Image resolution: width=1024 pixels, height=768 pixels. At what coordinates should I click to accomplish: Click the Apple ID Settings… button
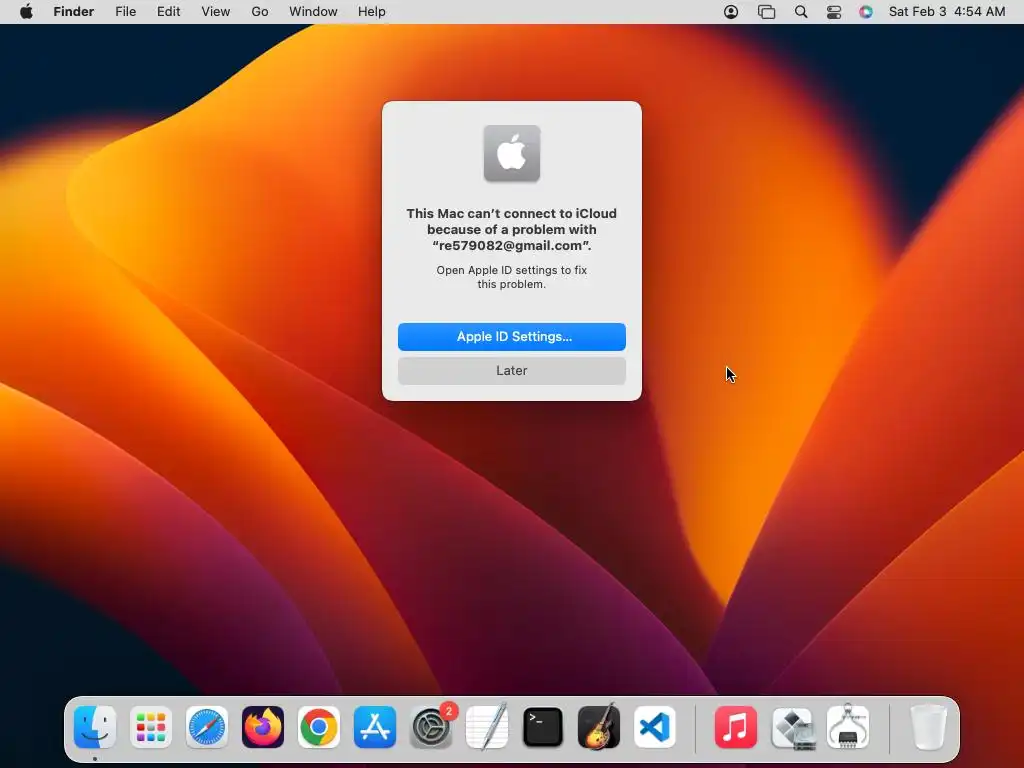512,337
